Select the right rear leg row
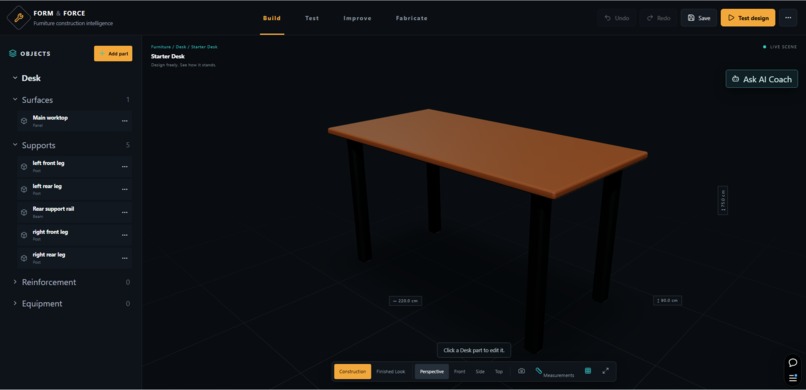This screenshot has width=806, height=390. 75,258
